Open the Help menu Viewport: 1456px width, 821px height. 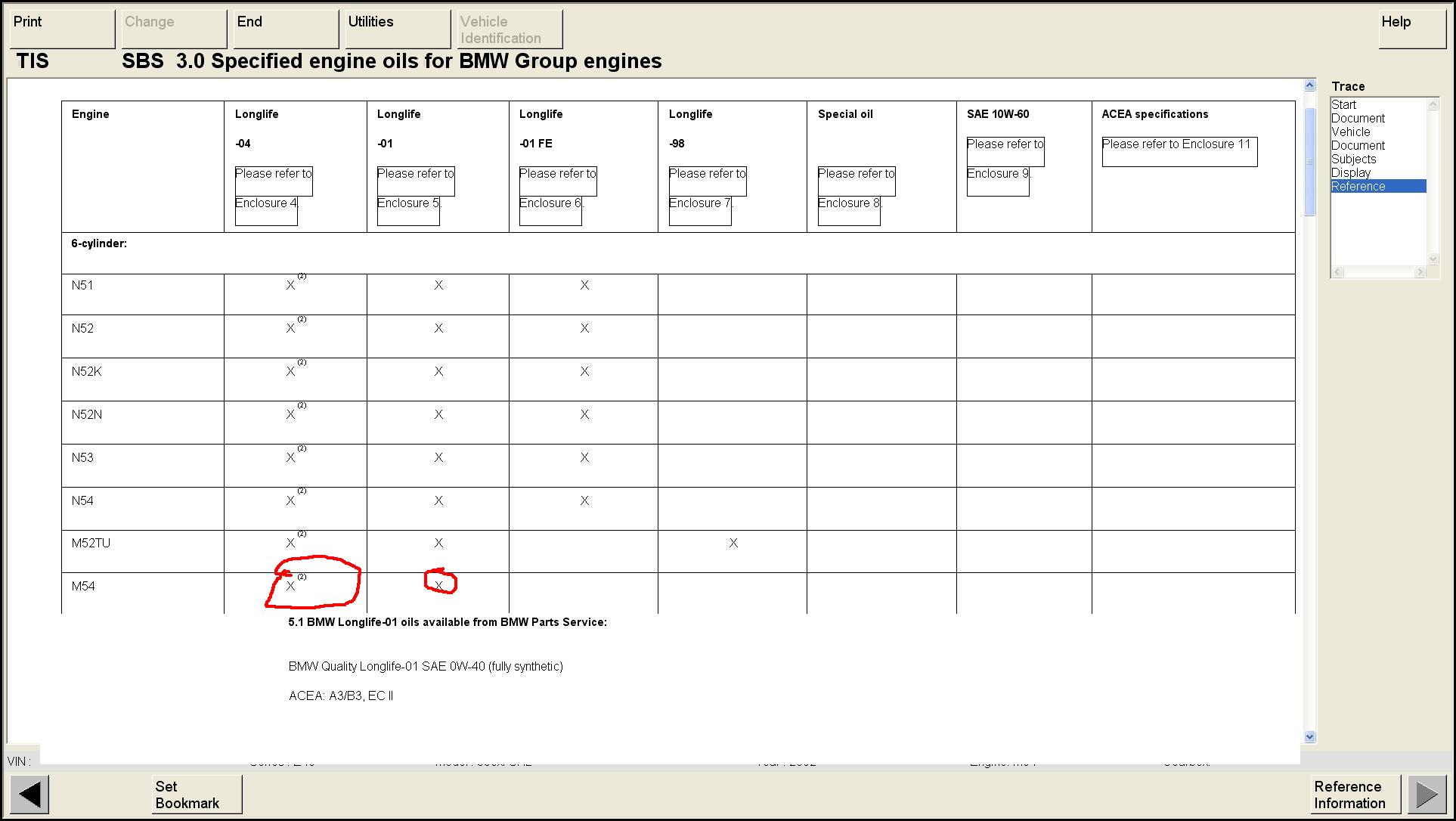point(1411,29)
